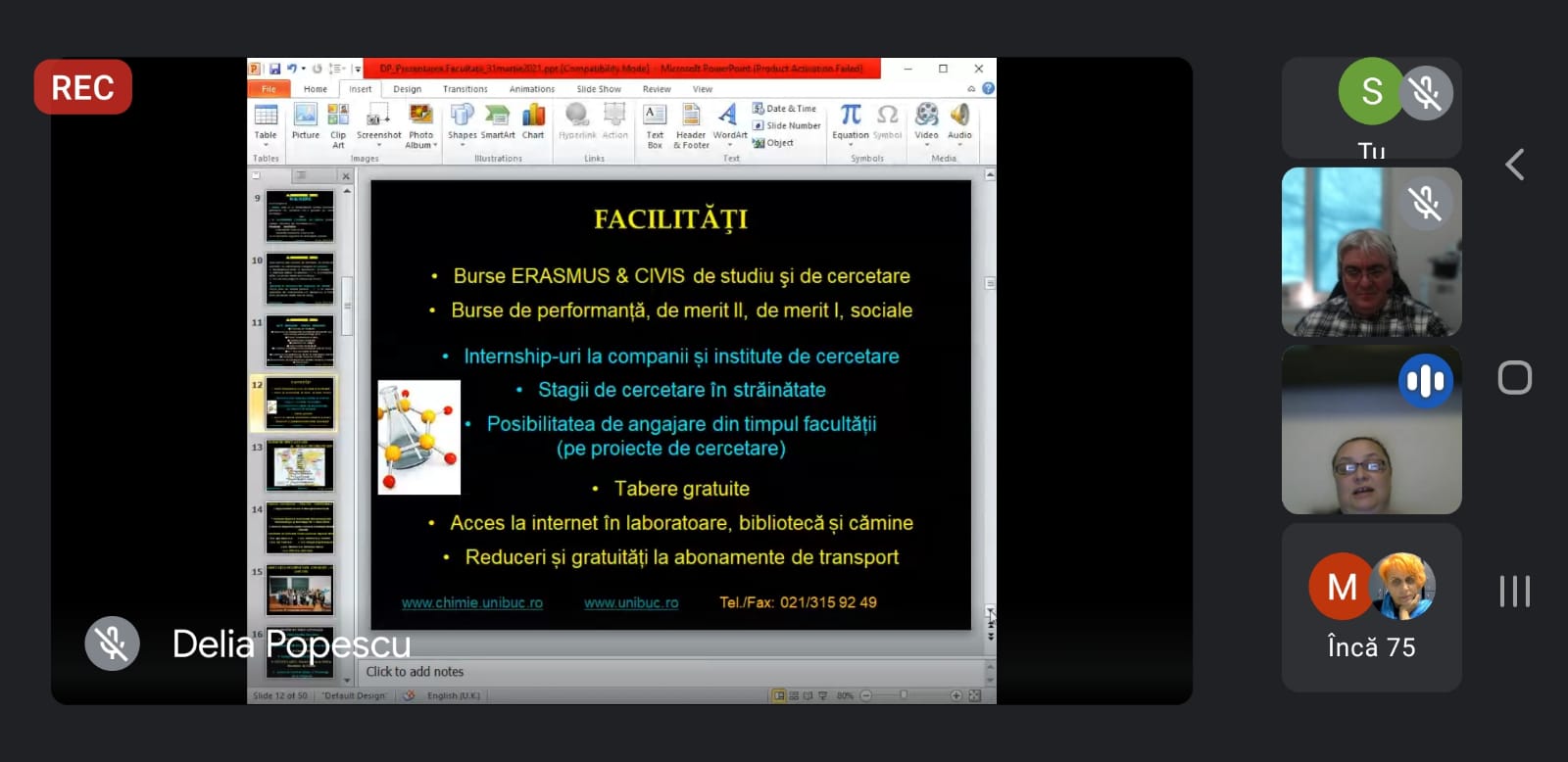Click the Video media icon
This screenshot has width=1568, height=762.
click(926, 115)
